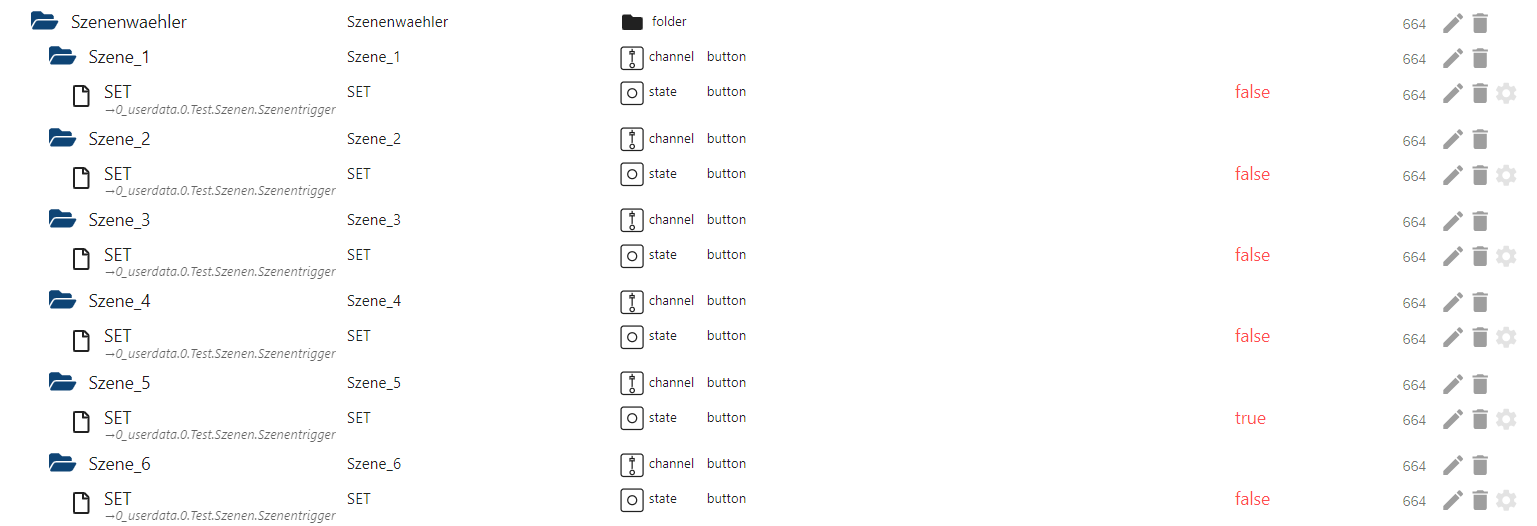Open gear settings for Szene_6 SET state
1537x526 pixels.
[x=1506, y=500]
